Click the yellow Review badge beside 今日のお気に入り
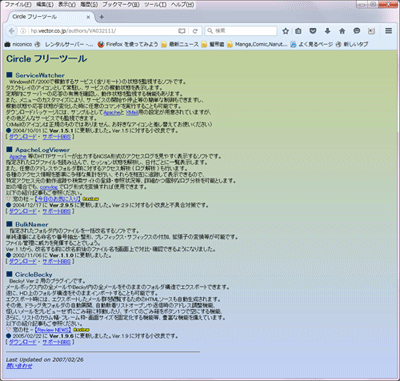 point(91,199)
